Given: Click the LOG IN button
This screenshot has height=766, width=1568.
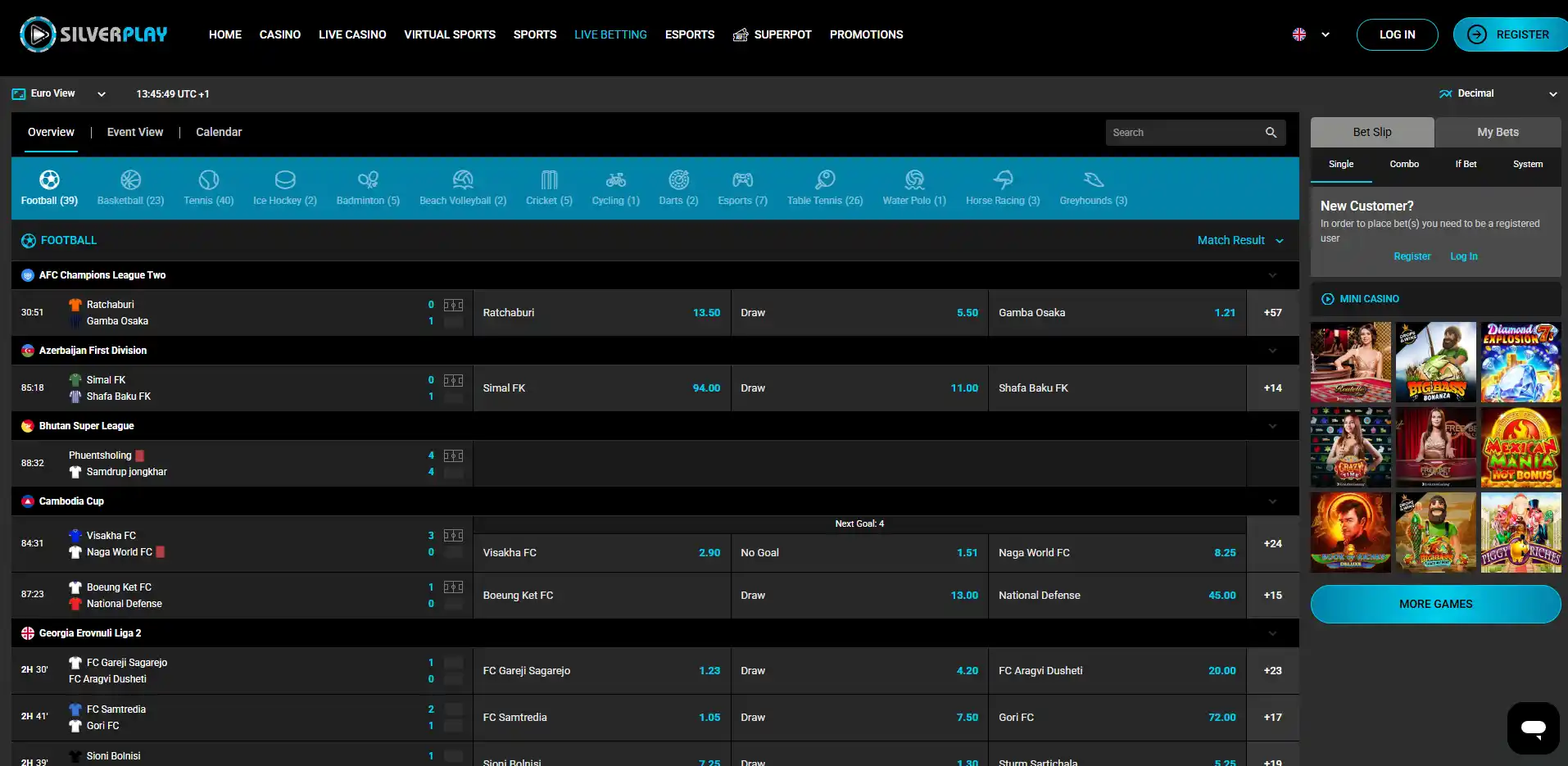Looking at the screenshot, I should (x=1397, y=34).
